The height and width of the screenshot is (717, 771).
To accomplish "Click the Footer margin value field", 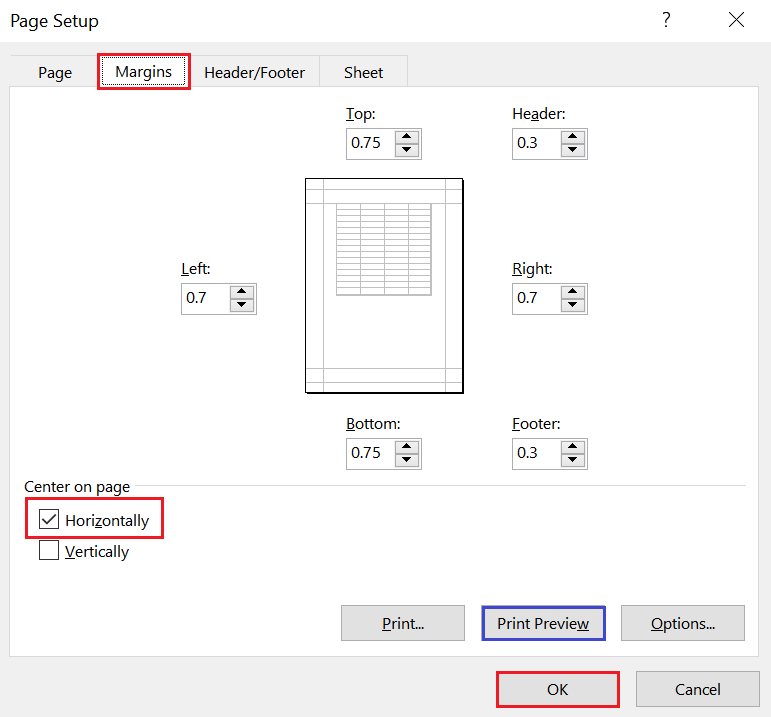I will click(537, 453).
